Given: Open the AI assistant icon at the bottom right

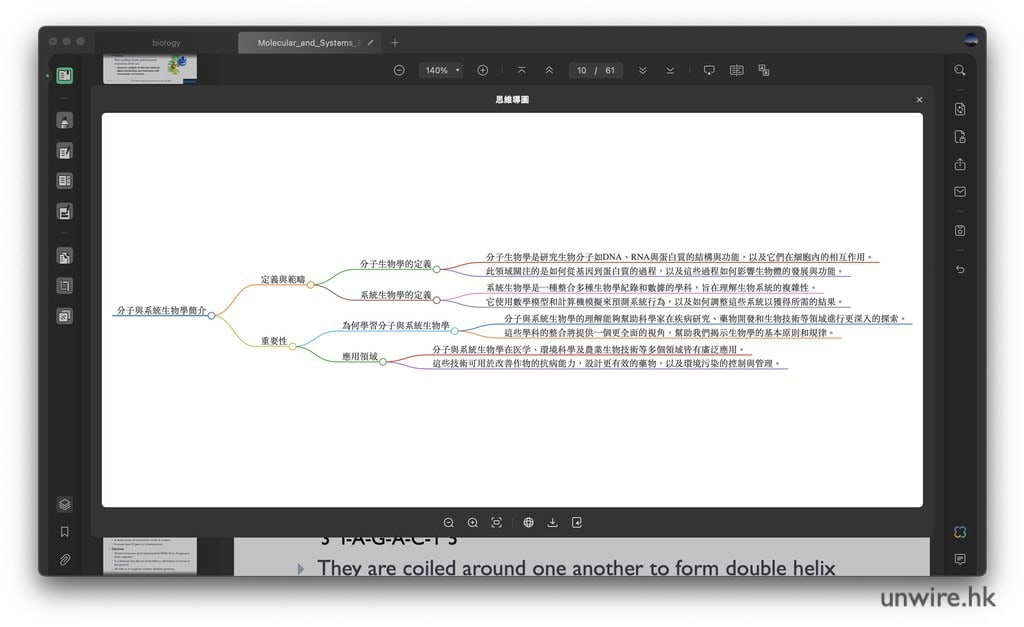Looking at the screenshot, I should (x=960, y=532).
